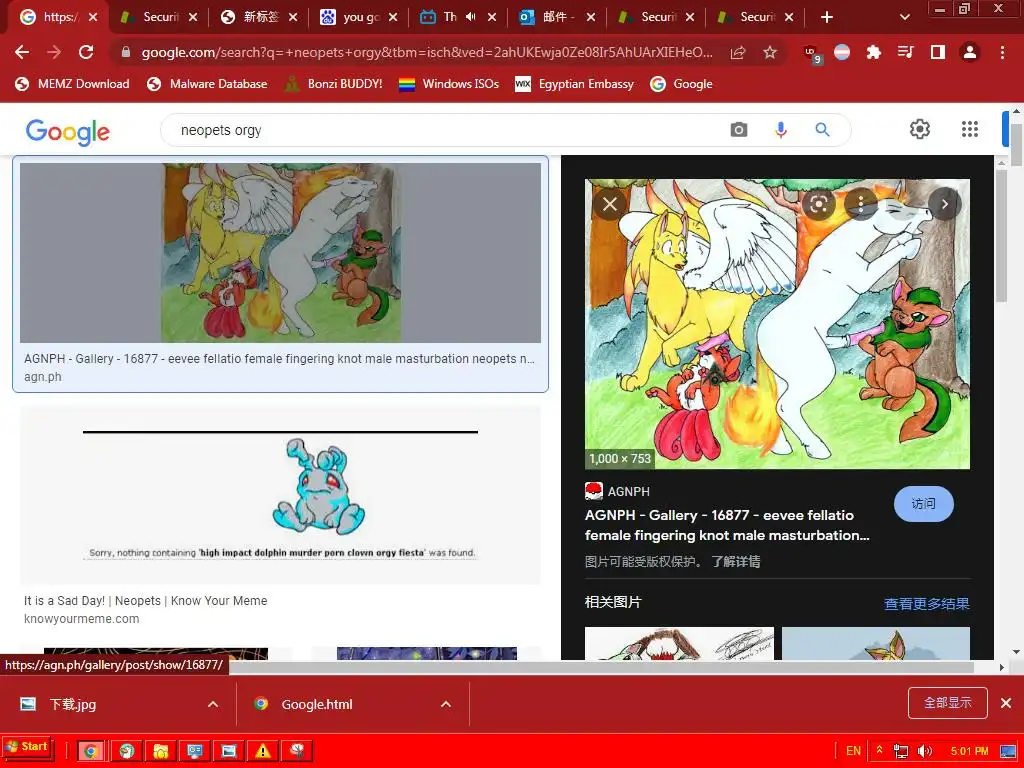Submit search with magnifier icon
1024x768 pixels.
822,130
